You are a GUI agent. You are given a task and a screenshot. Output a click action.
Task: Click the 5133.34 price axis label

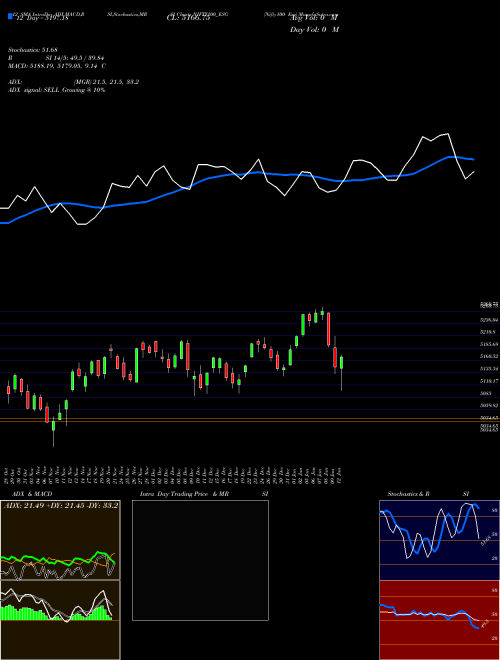(489, 368)
